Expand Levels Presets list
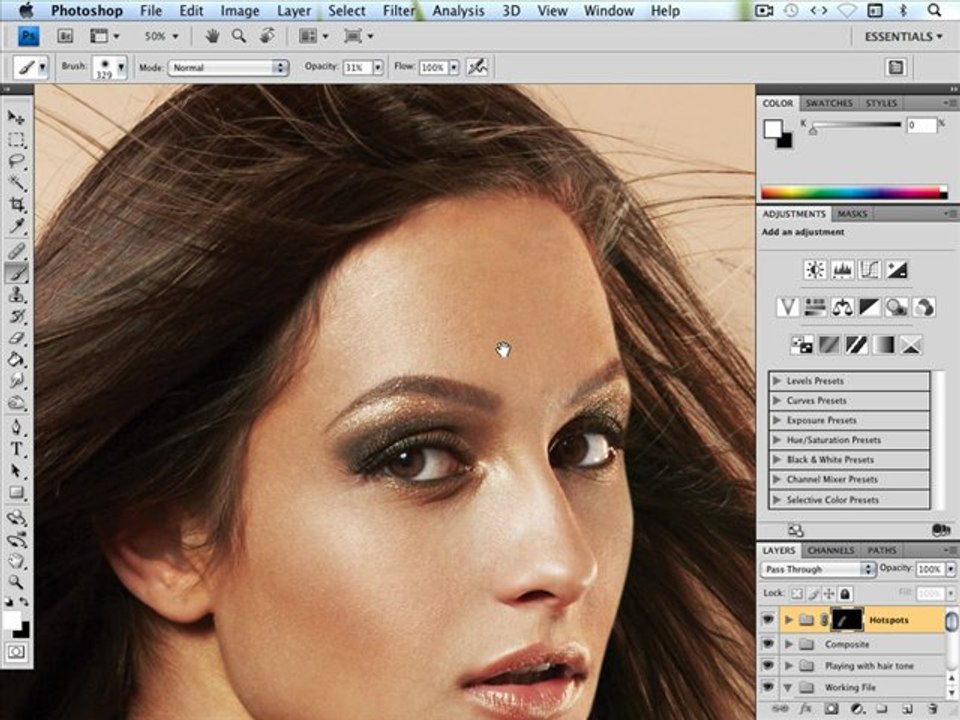 (x=778, y=381)
